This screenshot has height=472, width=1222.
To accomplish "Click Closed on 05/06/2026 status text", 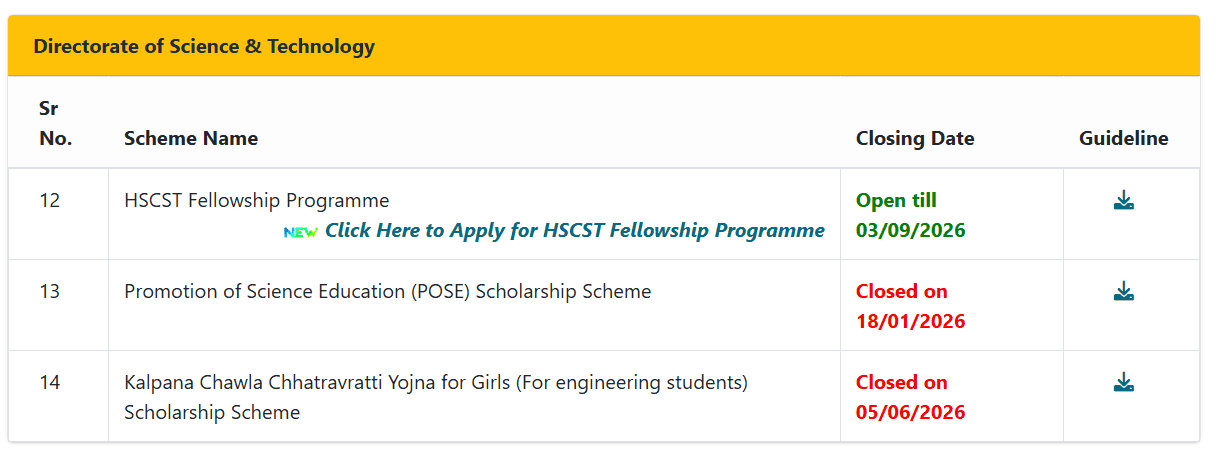I will (x=911, y=398).
